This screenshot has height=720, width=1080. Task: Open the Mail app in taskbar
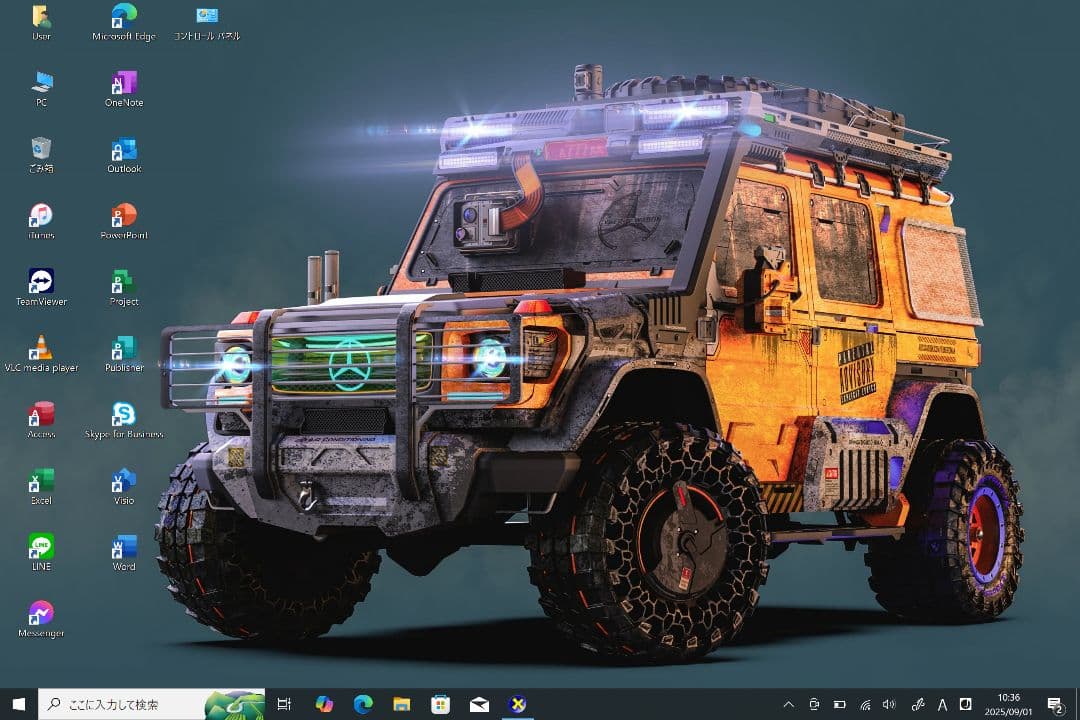479,704
